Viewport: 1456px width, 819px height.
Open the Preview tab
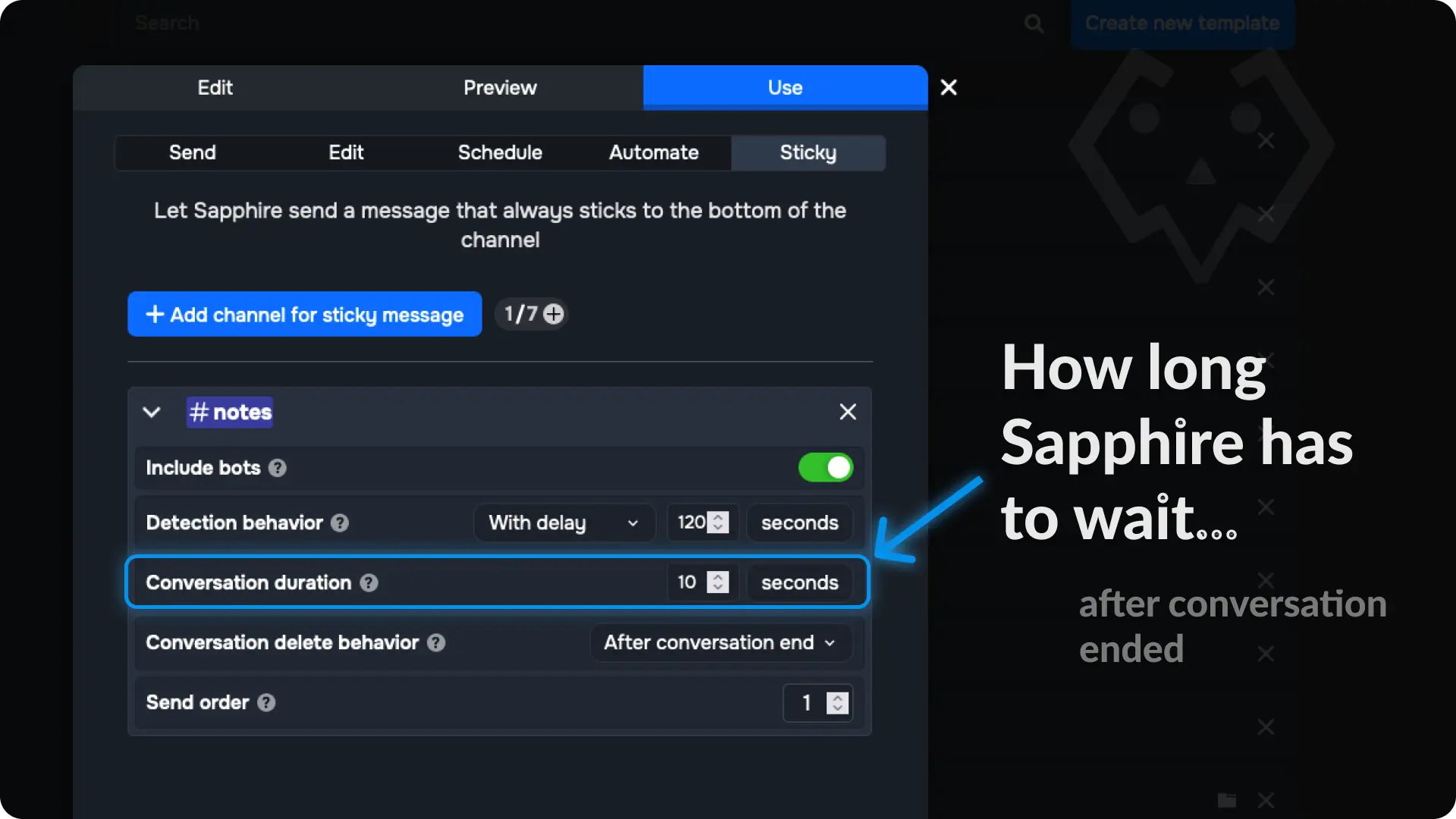(x=500, y=87)
